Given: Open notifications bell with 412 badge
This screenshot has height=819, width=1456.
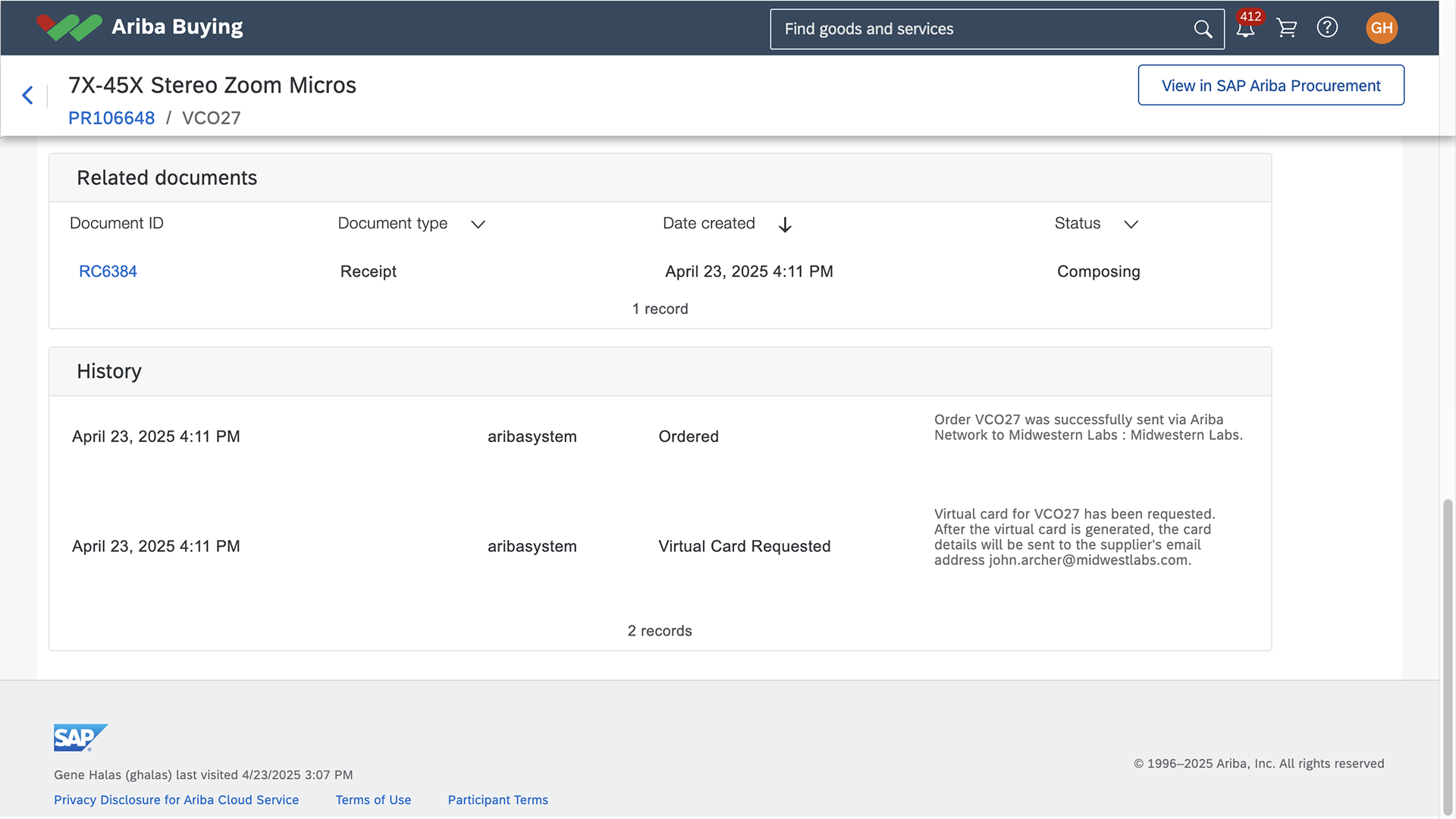Looking at the screenshot, I should coord(1246,29).
